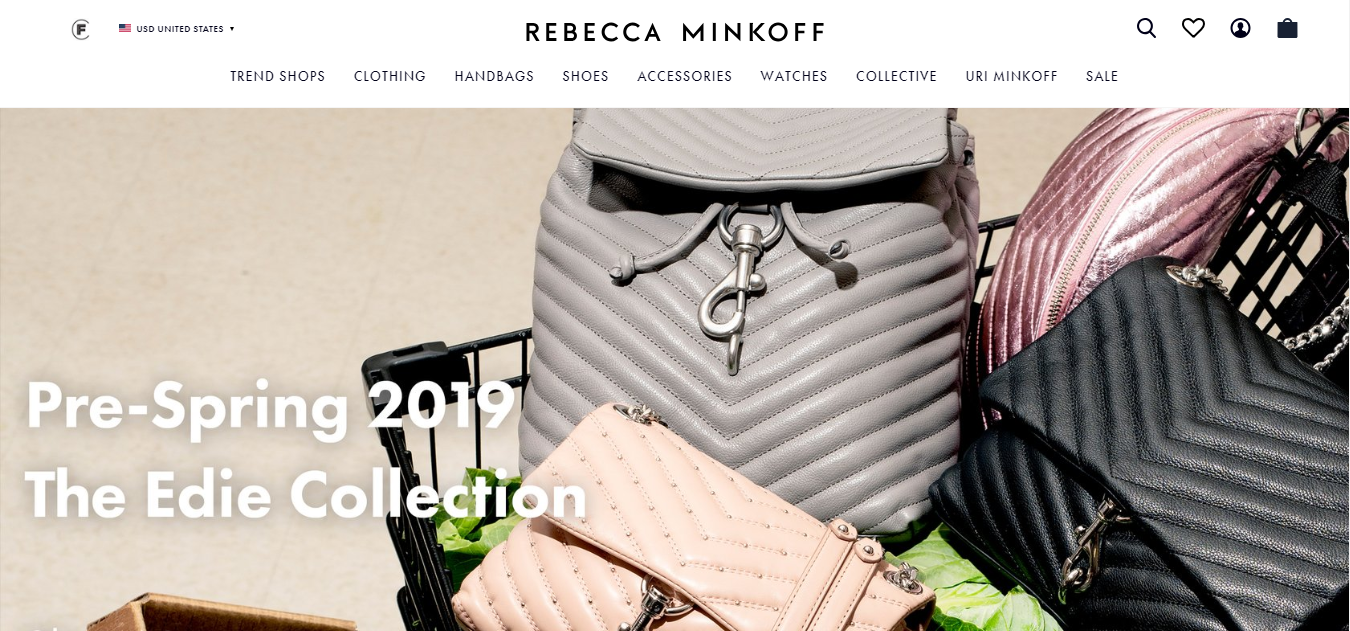Click the circular F badge icon
The width and height of the screenshot is (1350, 631).
point(81,30)
